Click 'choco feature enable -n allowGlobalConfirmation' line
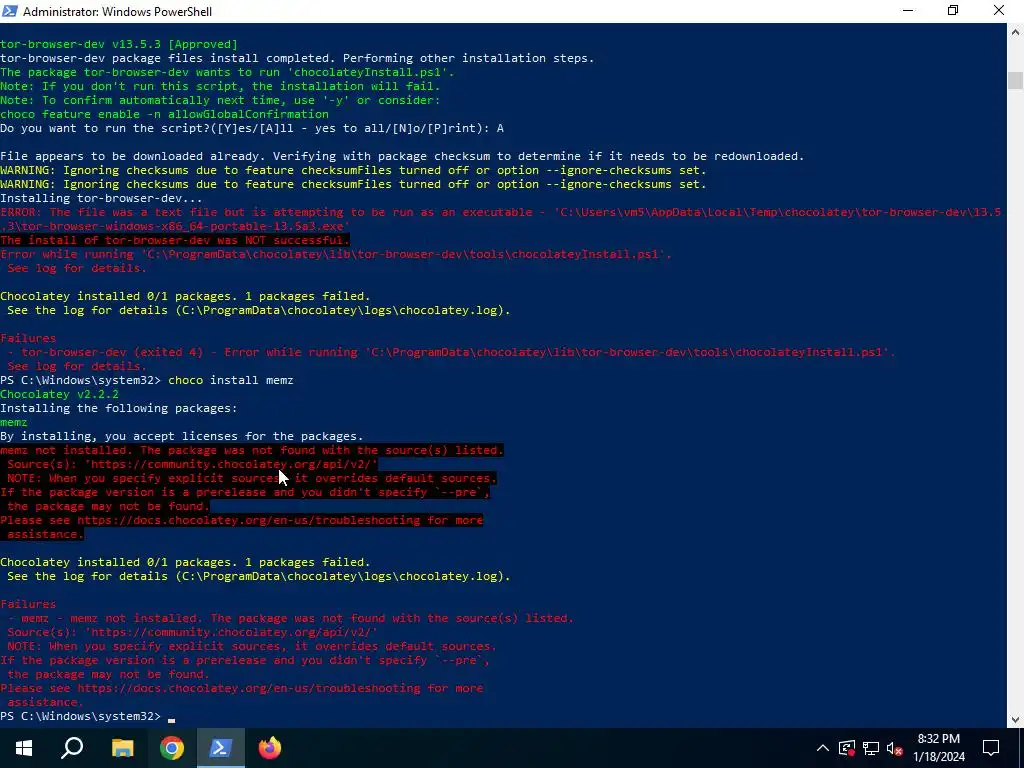This screenshot has width=1024, height=768. tap(164, 114)
